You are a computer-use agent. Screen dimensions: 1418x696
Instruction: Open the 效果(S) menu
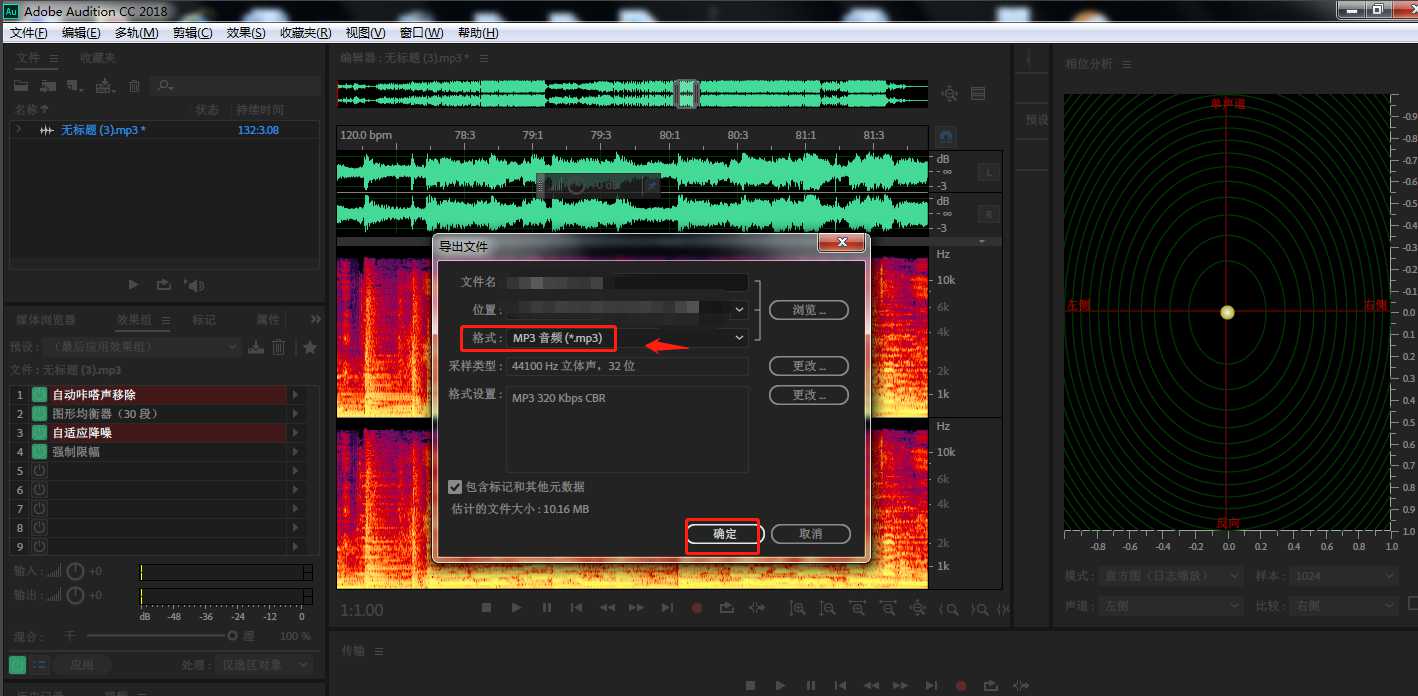pos(246,33)
